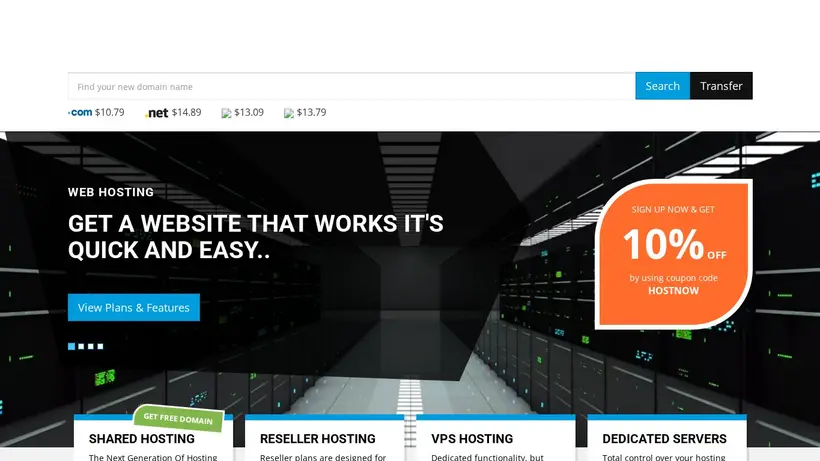Image resolution: width=820 pixels, height=461 pixels.
Task: Click the black Transfer button
Action: point(721,86)
